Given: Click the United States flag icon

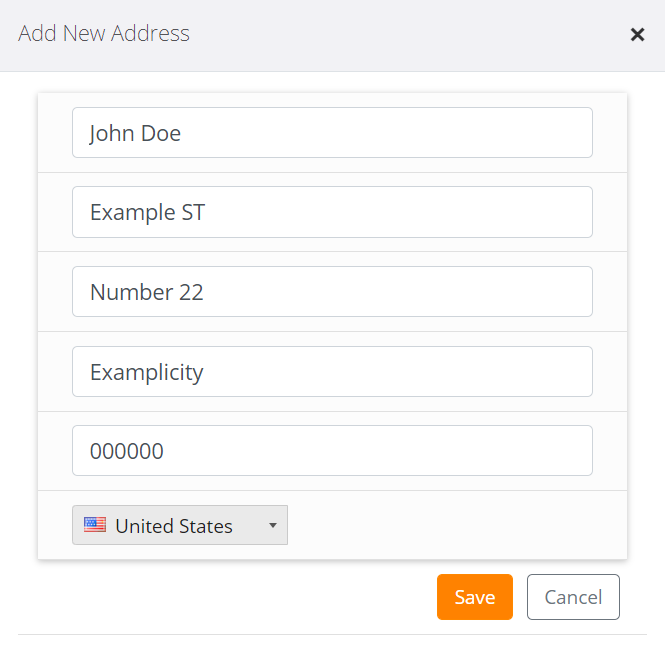Looking at the screenshot, I should pyautogui.click(x=95, y=525).
